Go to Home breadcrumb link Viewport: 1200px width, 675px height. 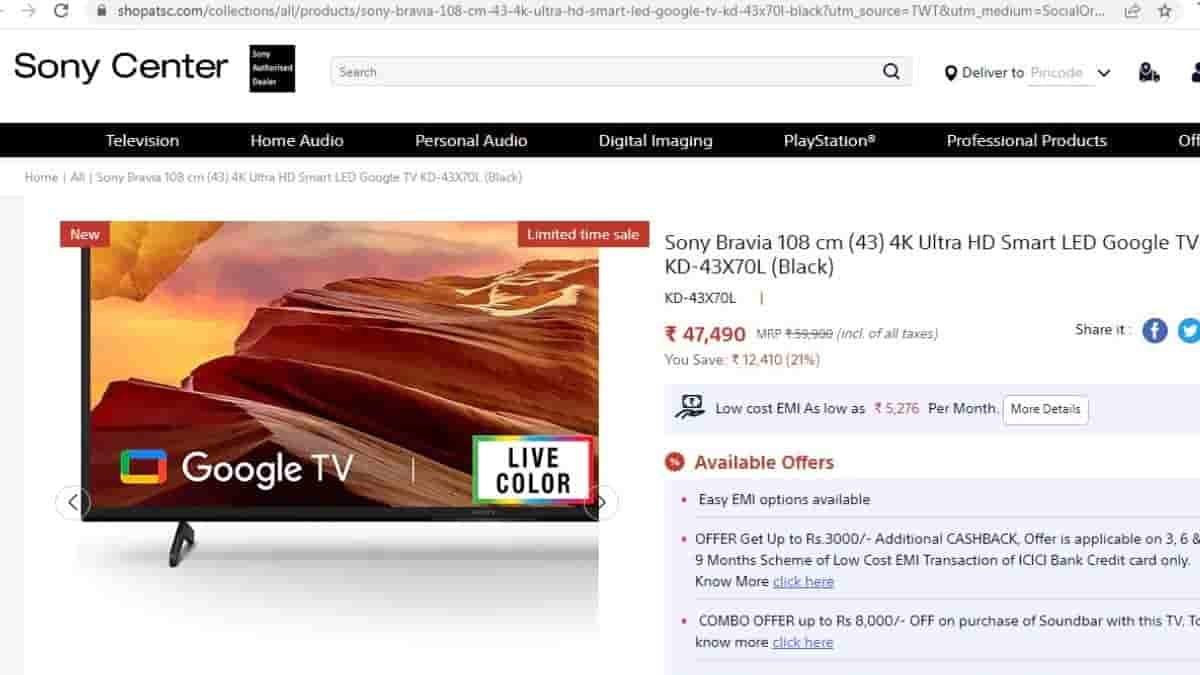(41, 177)
